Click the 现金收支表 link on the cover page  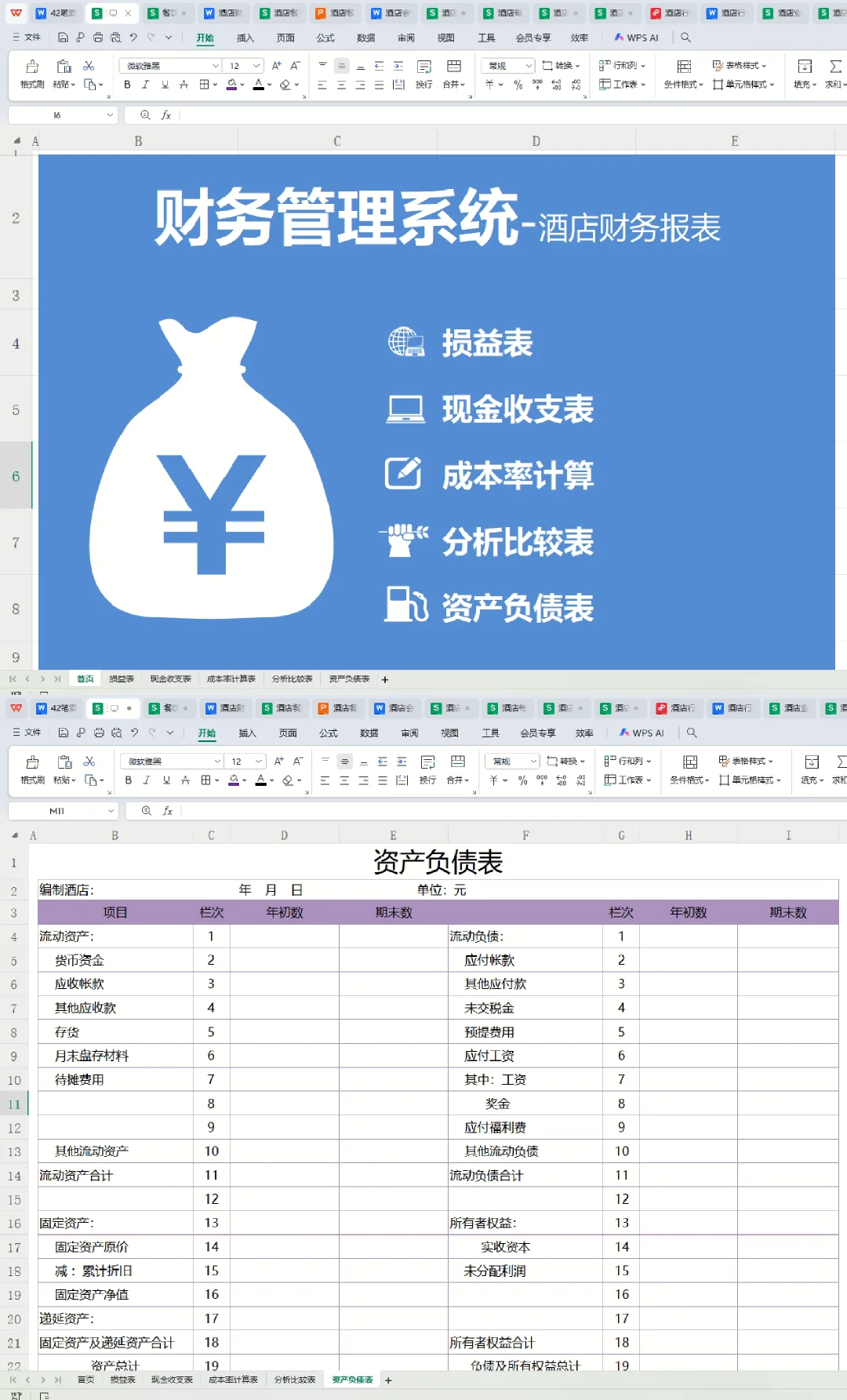(x=518, y=409)
